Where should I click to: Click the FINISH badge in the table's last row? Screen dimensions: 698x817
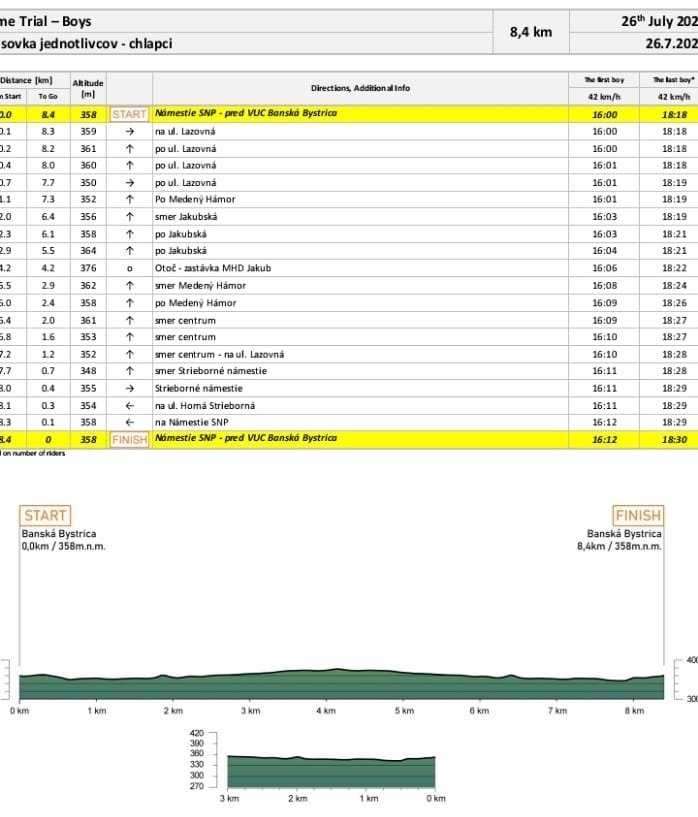pos(129,439)
